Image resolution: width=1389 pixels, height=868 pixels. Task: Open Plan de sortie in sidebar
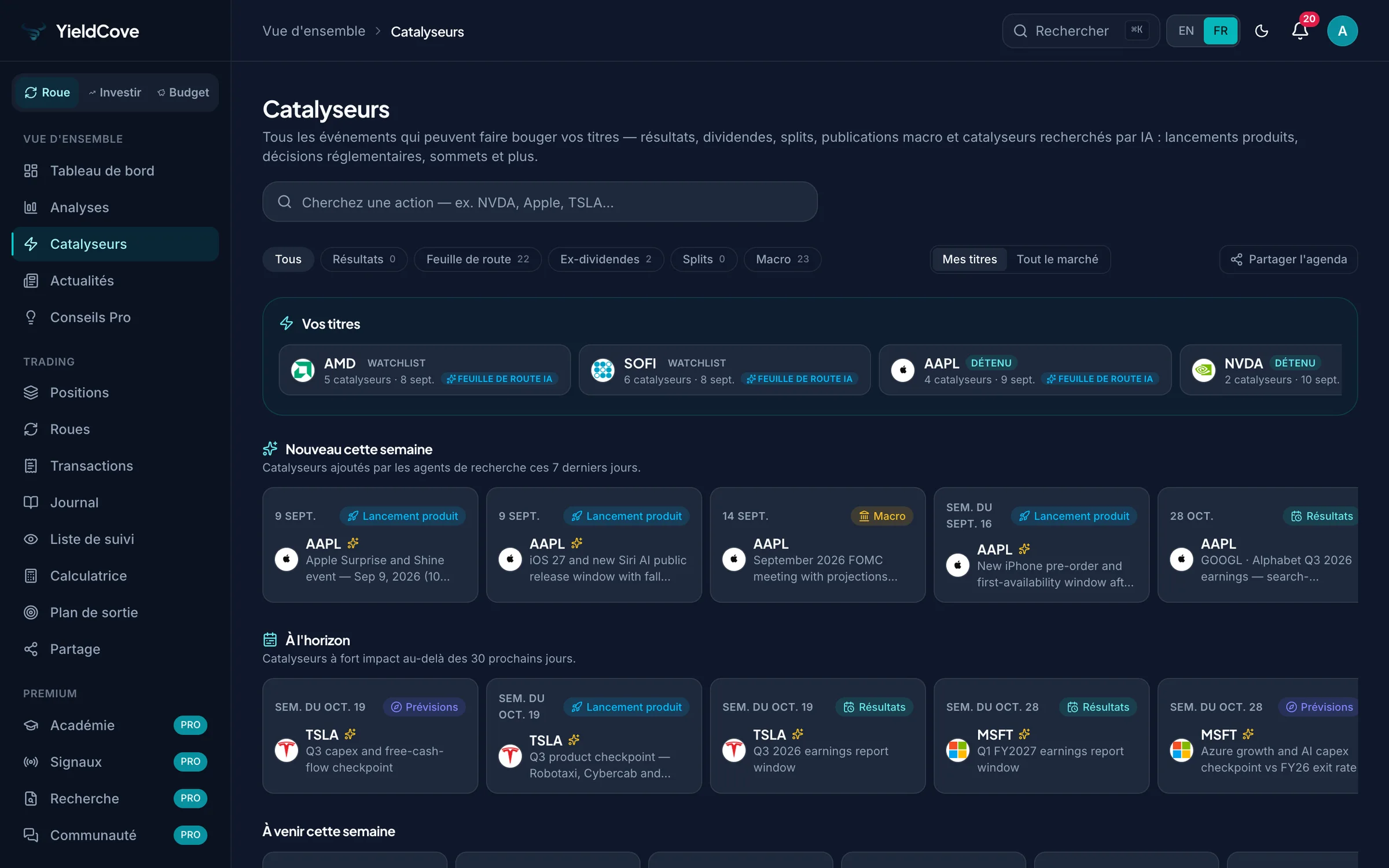tap(115, 612)
